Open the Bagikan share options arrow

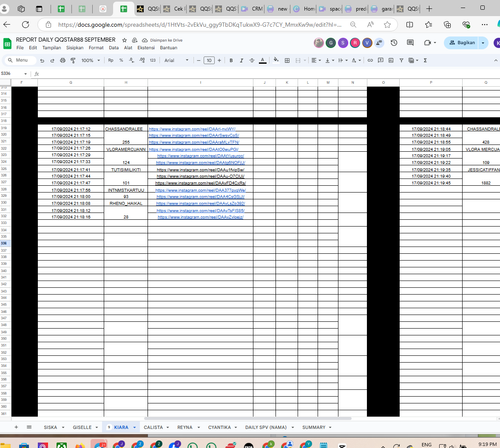click(483, 43)
